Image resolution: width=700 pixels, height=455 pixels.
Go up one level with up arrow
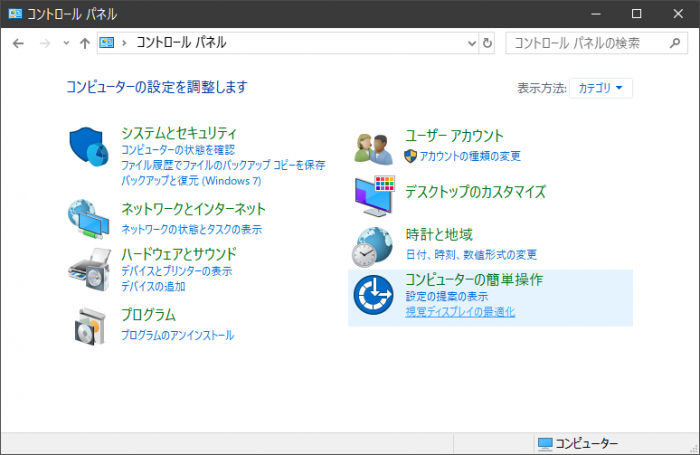click(85, 43)
